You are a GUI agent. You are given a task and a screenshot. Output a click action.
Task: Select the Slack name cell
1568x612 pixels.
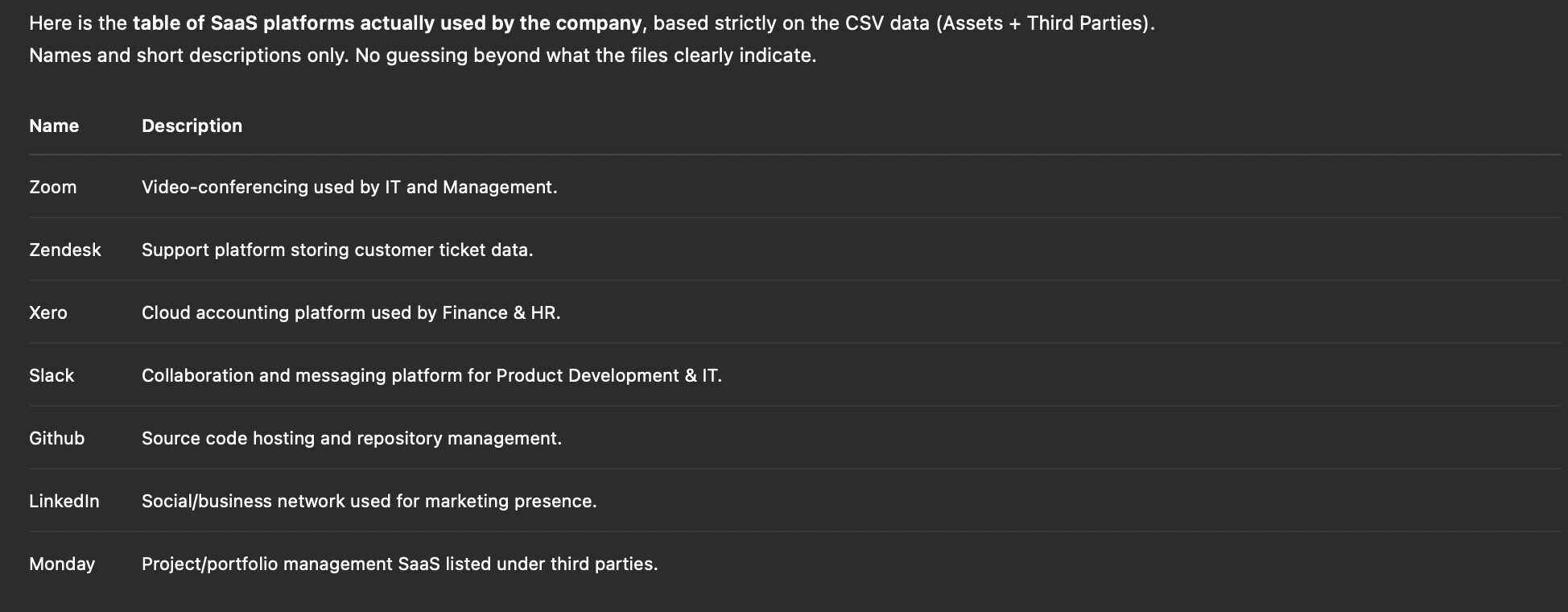pyautogui.click(x=52, y=375)
